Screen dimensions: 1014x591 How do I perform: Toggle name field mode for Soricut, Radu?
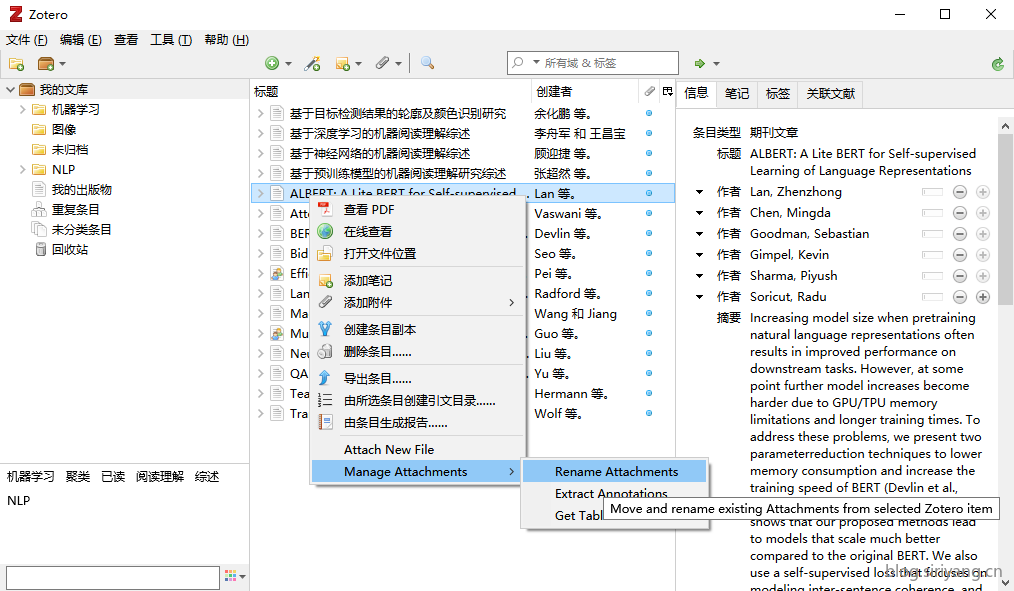[x=932, y=297]
